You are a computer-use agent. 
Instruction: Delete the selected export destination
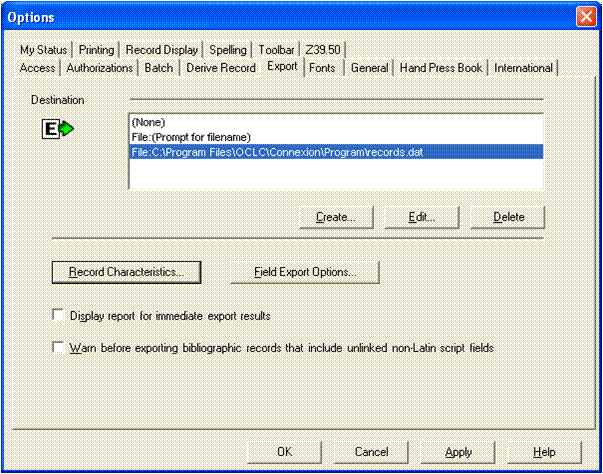coord(505,216)
